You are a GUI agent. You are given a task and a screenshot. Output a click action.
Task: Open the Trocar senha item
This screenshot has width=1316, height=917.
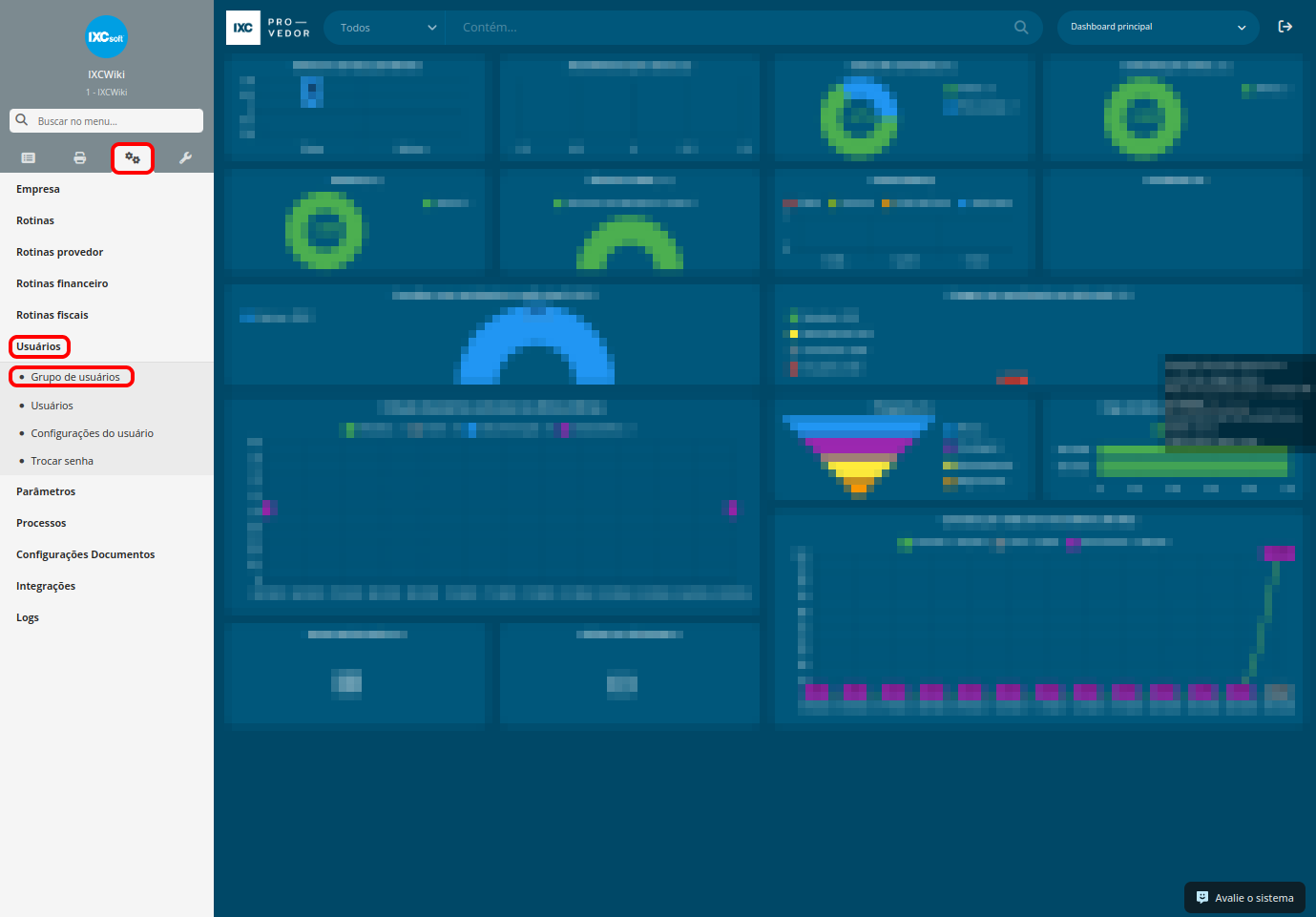[x=62, y=461]
